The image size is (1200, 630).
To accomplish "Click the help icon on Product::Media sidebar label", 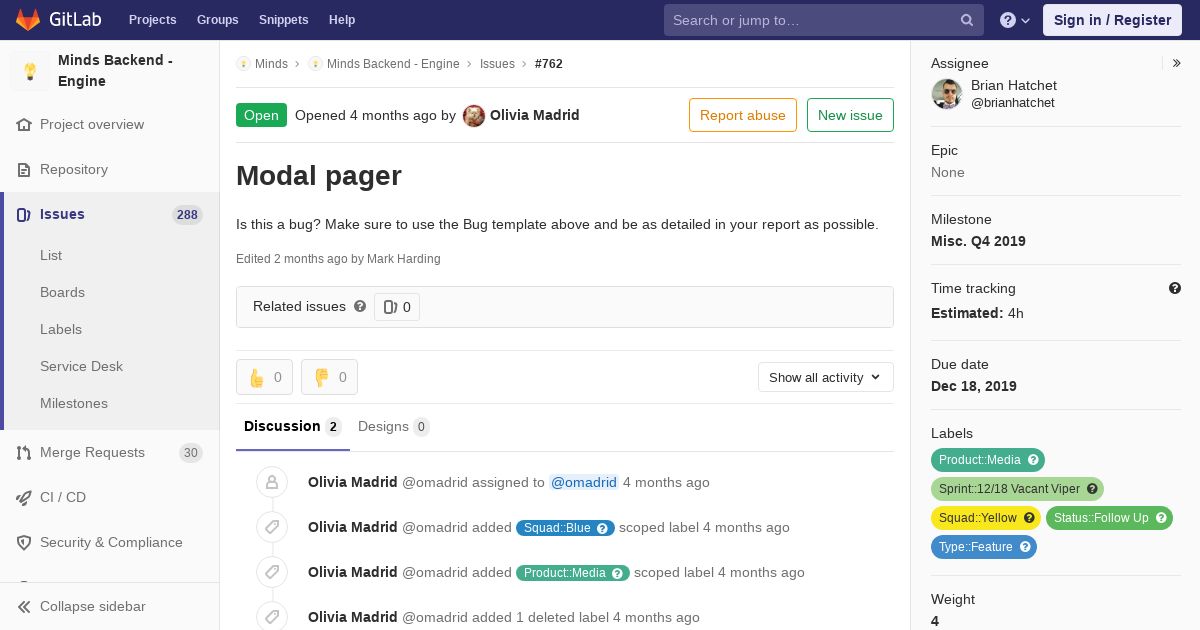I will 1034,460.
